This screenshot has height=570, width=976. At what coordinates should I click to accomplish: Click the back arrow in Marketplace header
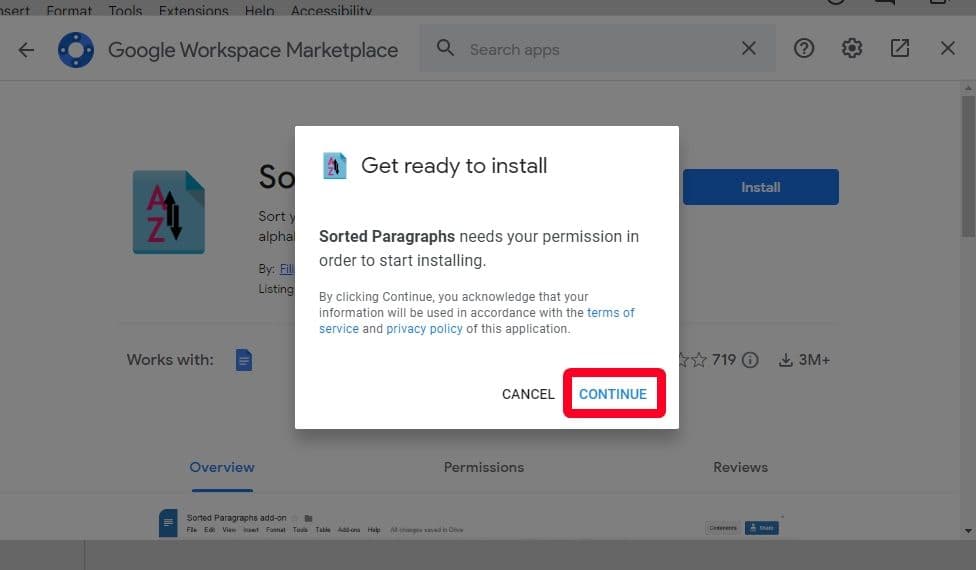26,49
